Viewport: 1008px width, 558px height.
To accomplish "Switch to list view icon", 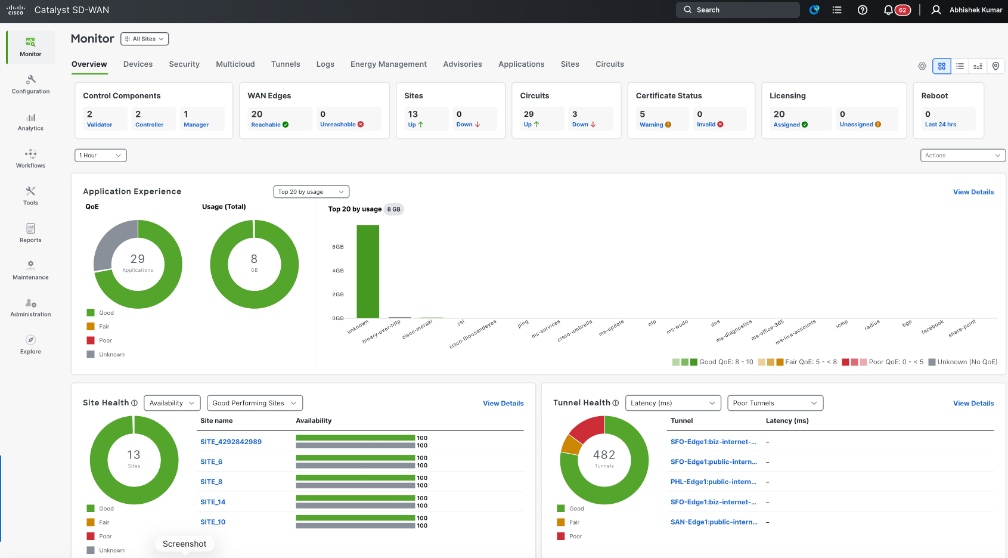I will coord(960,66).
